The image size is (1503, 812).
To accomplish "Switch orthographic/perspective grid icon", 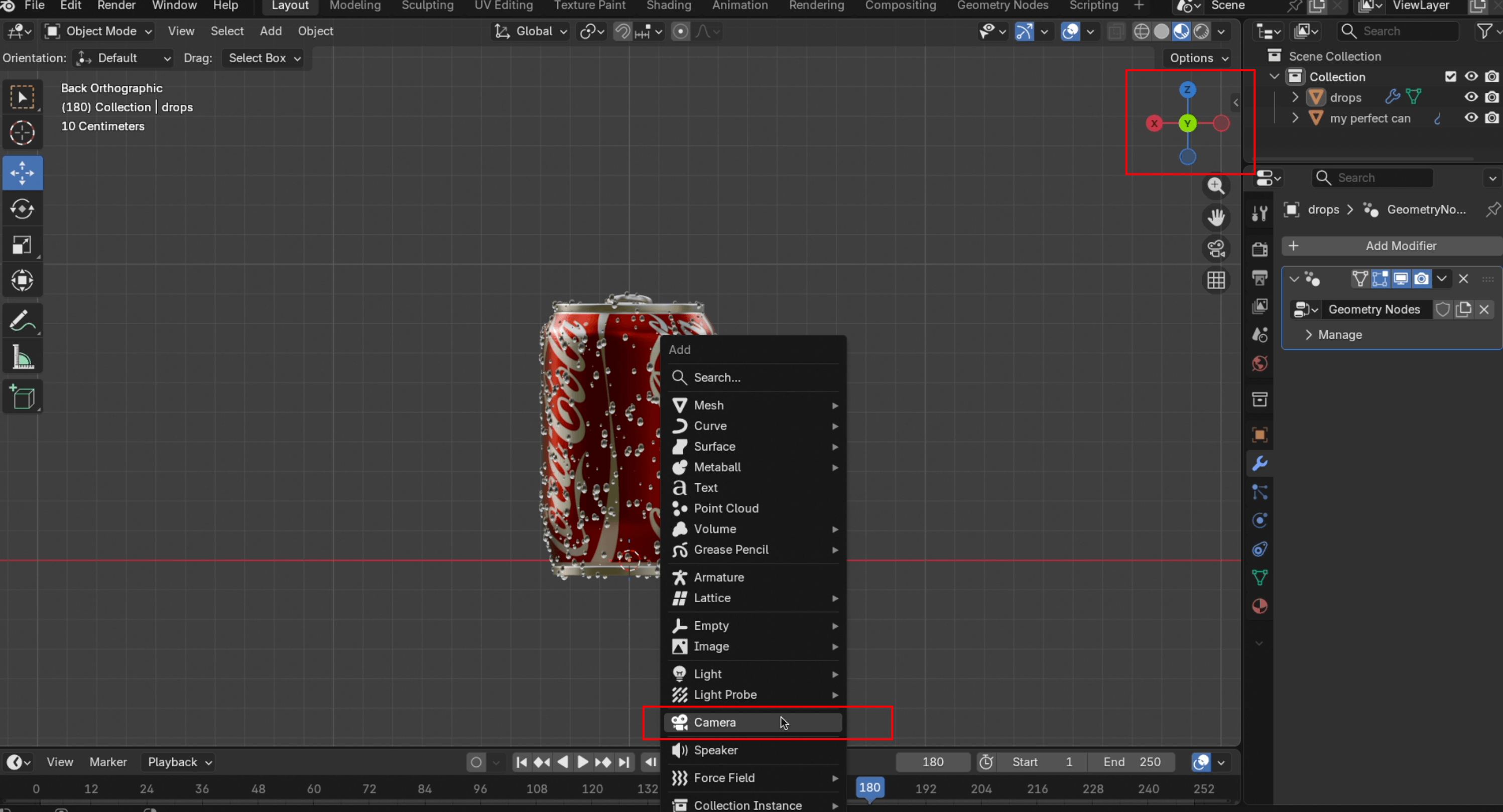I will pos(1216,281).
